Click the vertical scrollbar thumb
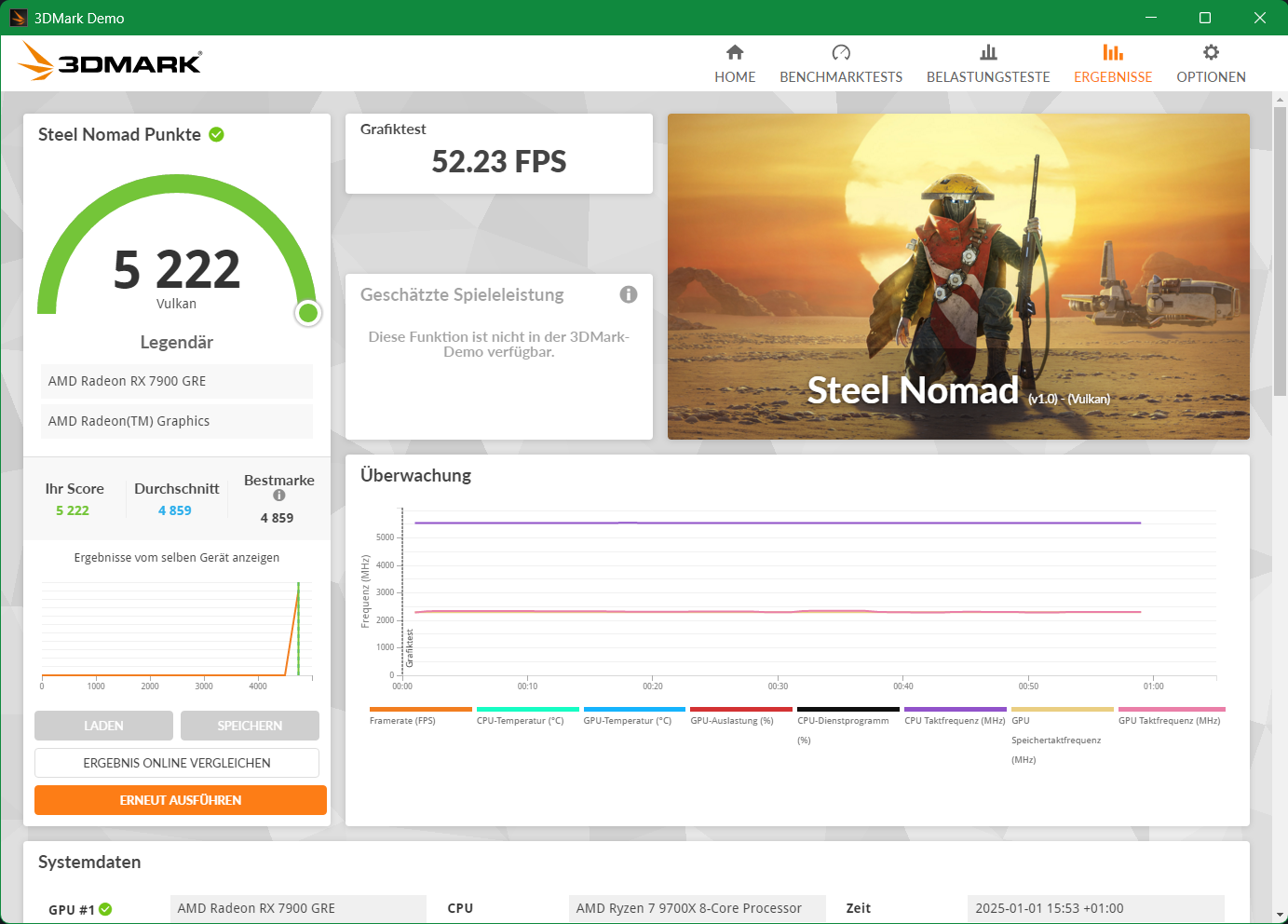 (x=1280, y=251)
